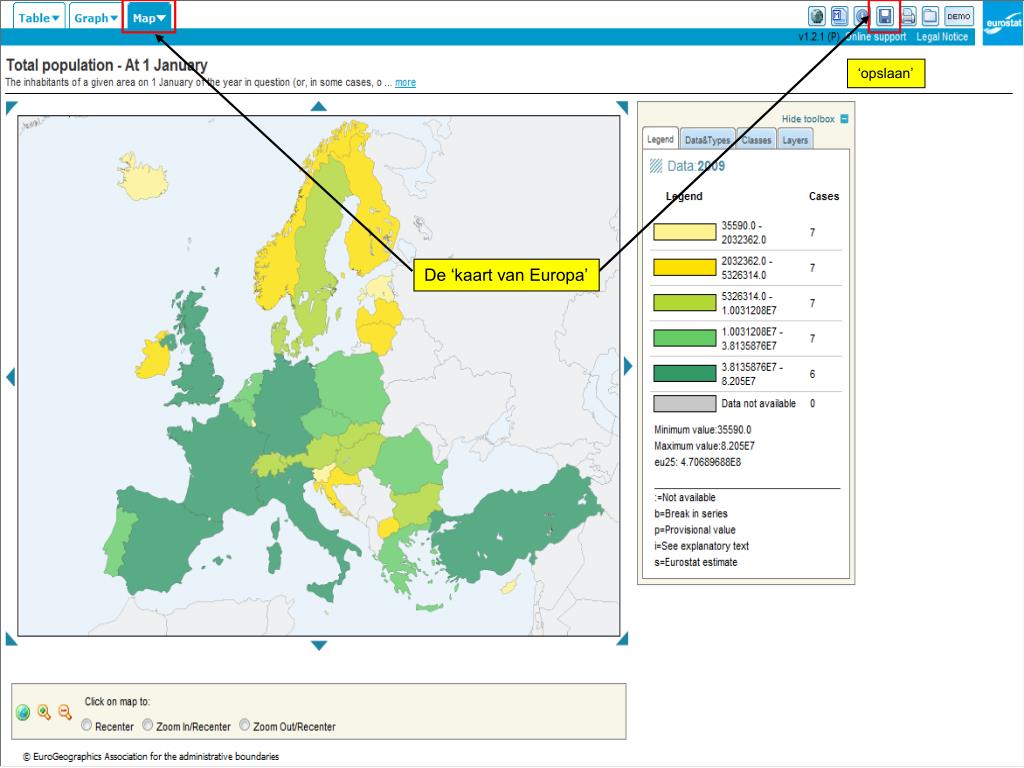
Task: Open the Map dropdown menu
Action: [149, 18]
